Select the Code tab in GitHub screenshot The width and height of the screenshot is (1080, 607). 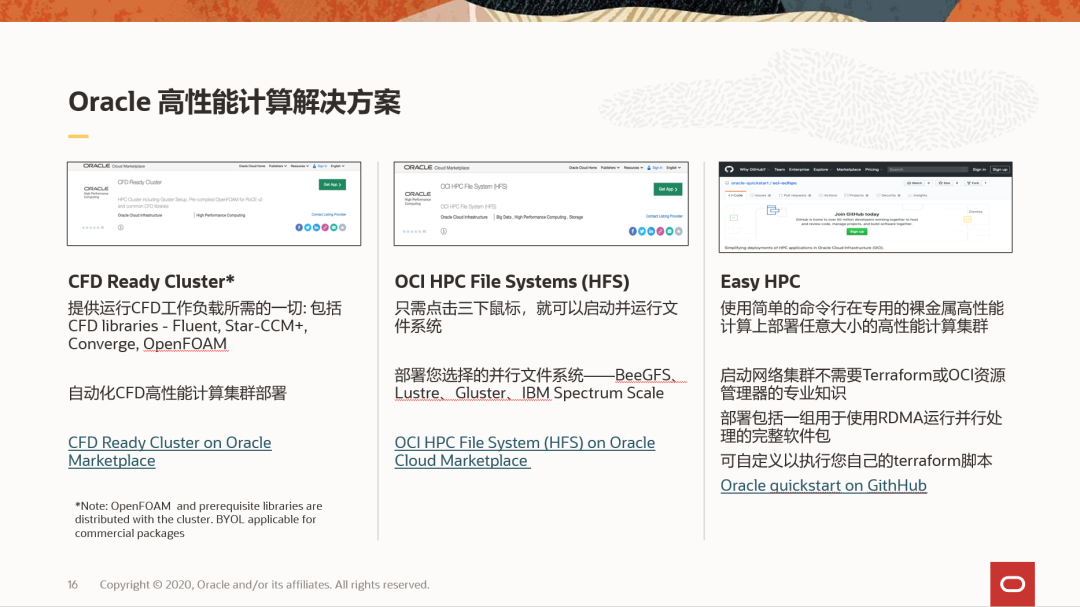pos(736,196)
